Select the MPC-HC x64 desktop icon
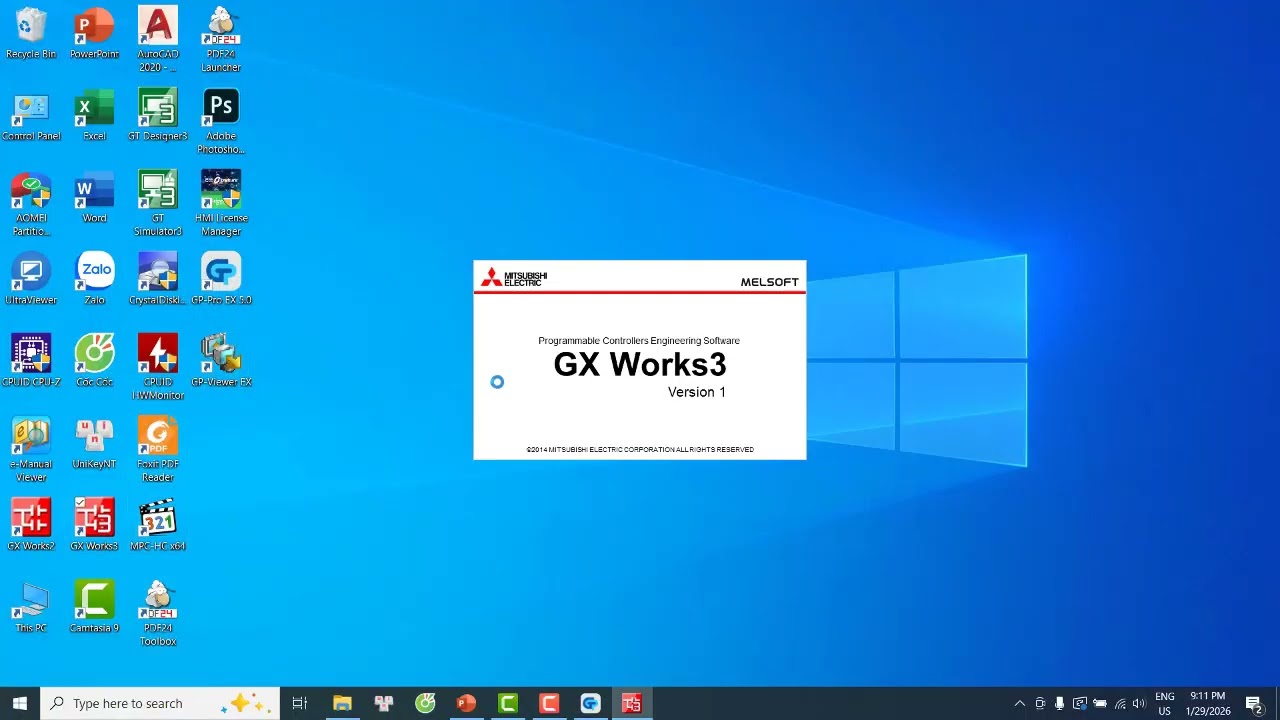 [158, 525]
